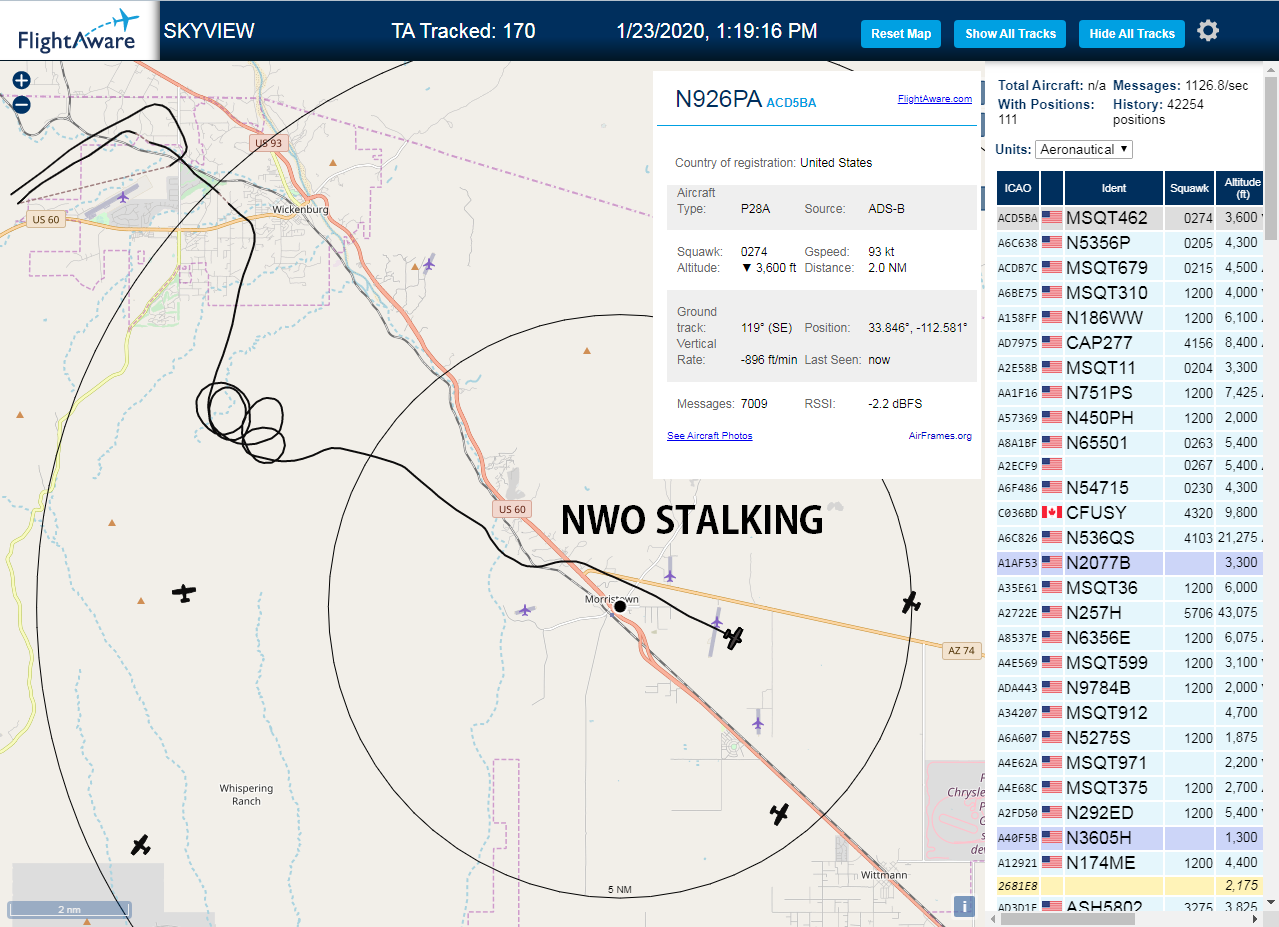The width and height of the screenshot is (1279, 927).
Task: Click the US flag in the N2077B row
Action: point(1052,562)
